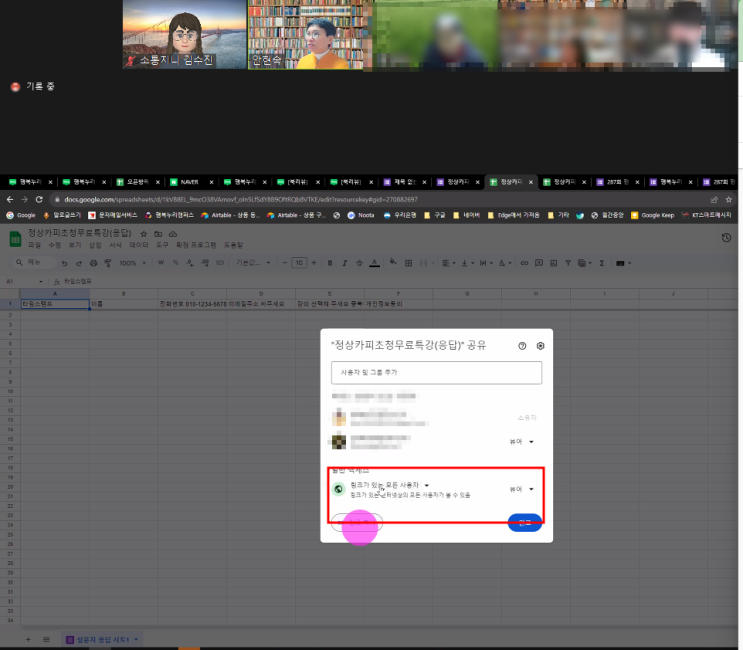Image resolution: width=743 pixels, height=650 pixels.
Task: Select column C header
Action: pos(192,294)
